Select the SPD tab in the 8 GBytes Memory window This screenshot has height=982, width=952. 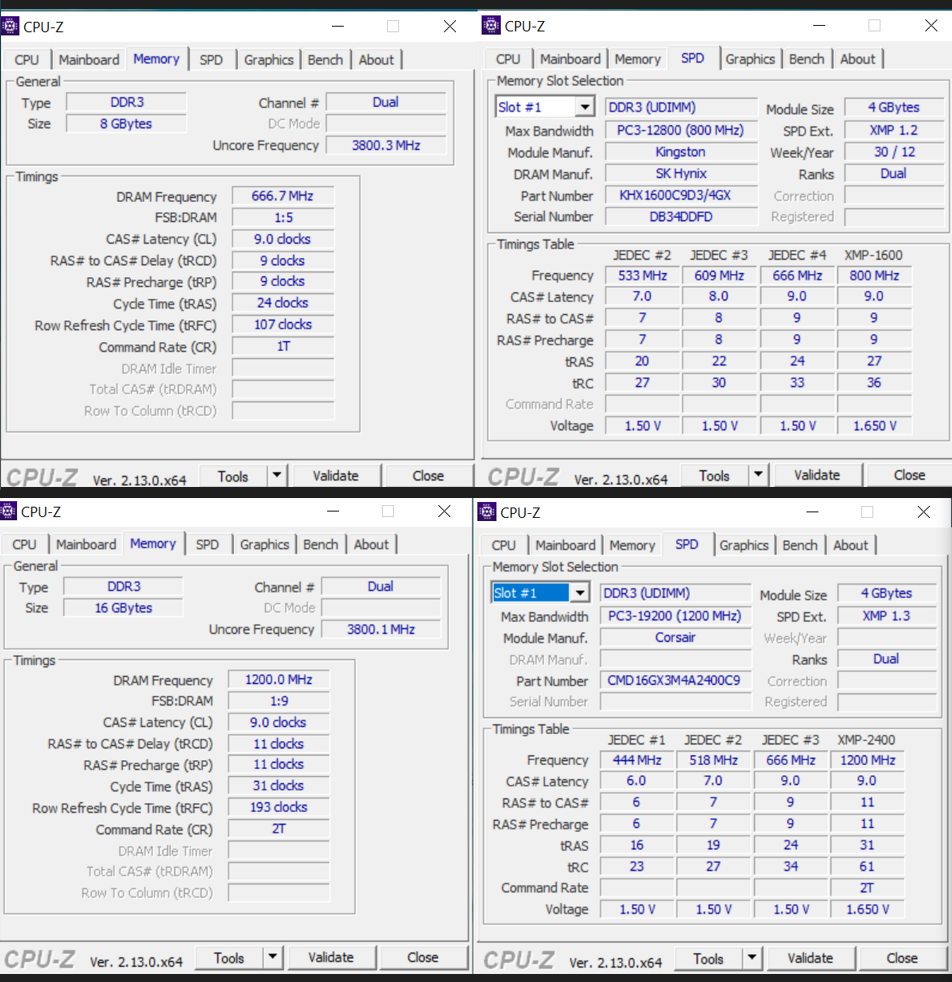211,60
